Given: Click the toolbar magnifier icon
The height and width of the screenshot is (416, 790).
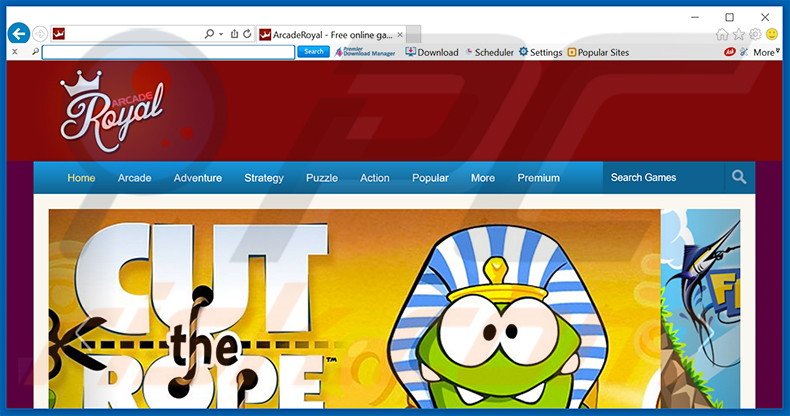Looking at the screenshot, I should click(35, 52).
